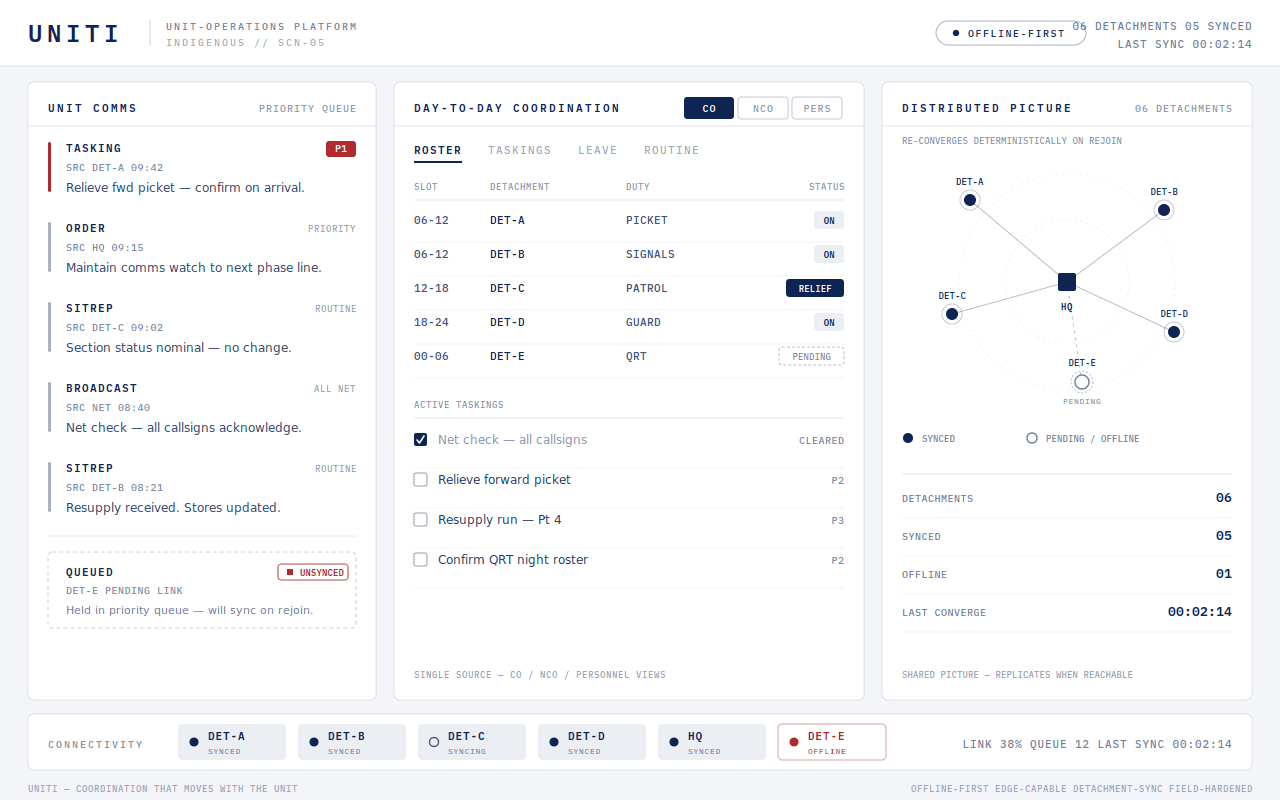Select the pending DET-E node circle

tap(1081, 382)
